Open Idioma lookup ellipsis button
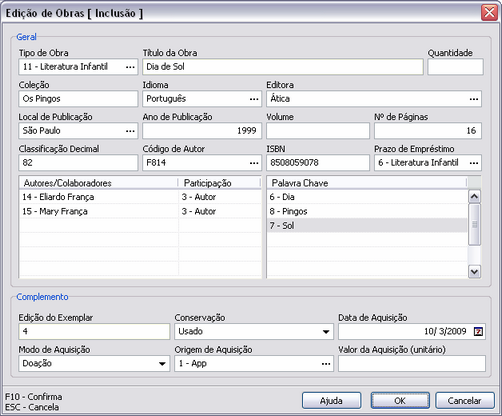 [x=254, y=99]
